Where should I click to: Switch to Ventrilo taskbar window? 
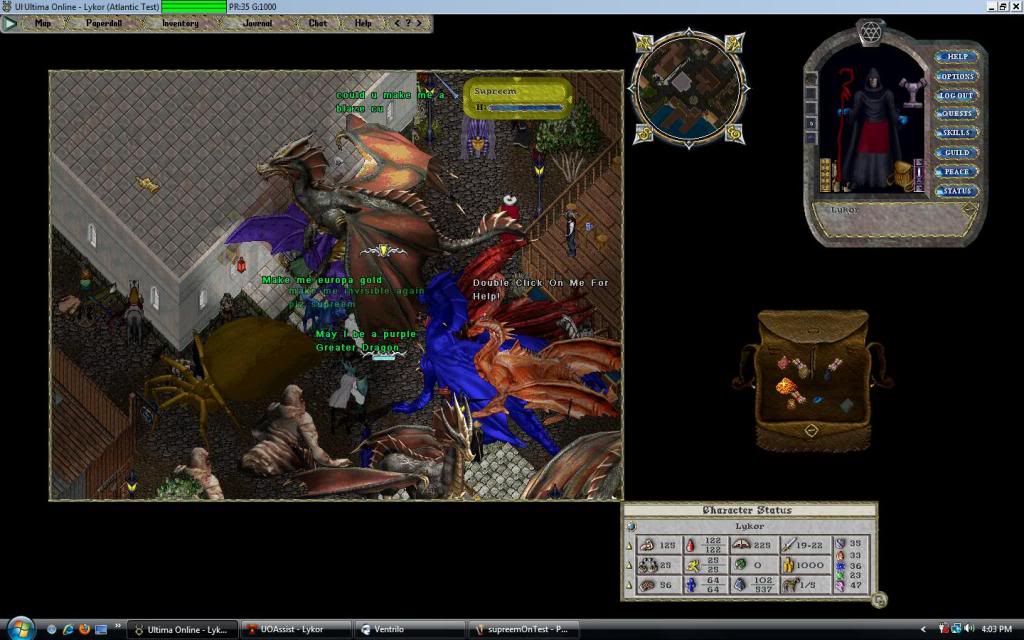409,630
